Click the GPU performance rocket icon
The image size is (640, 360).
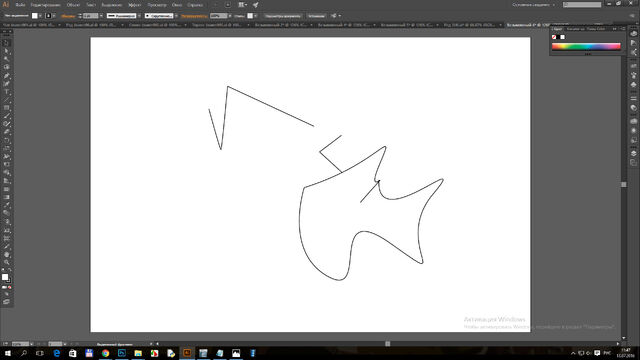pyautogui.click(x=256, y=5)
